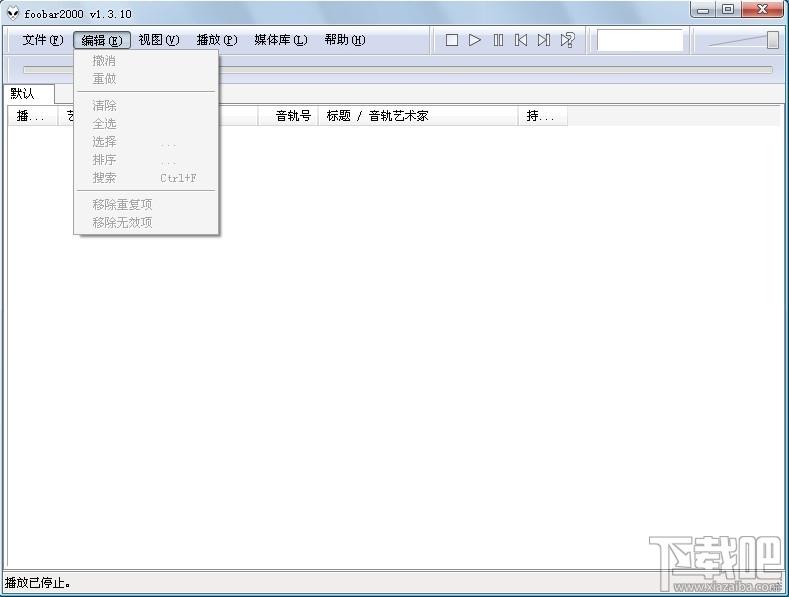Image resolution: width=789 pixels, height=597 pixels.
Task: Skip to the next track
Action: point(544,40)
